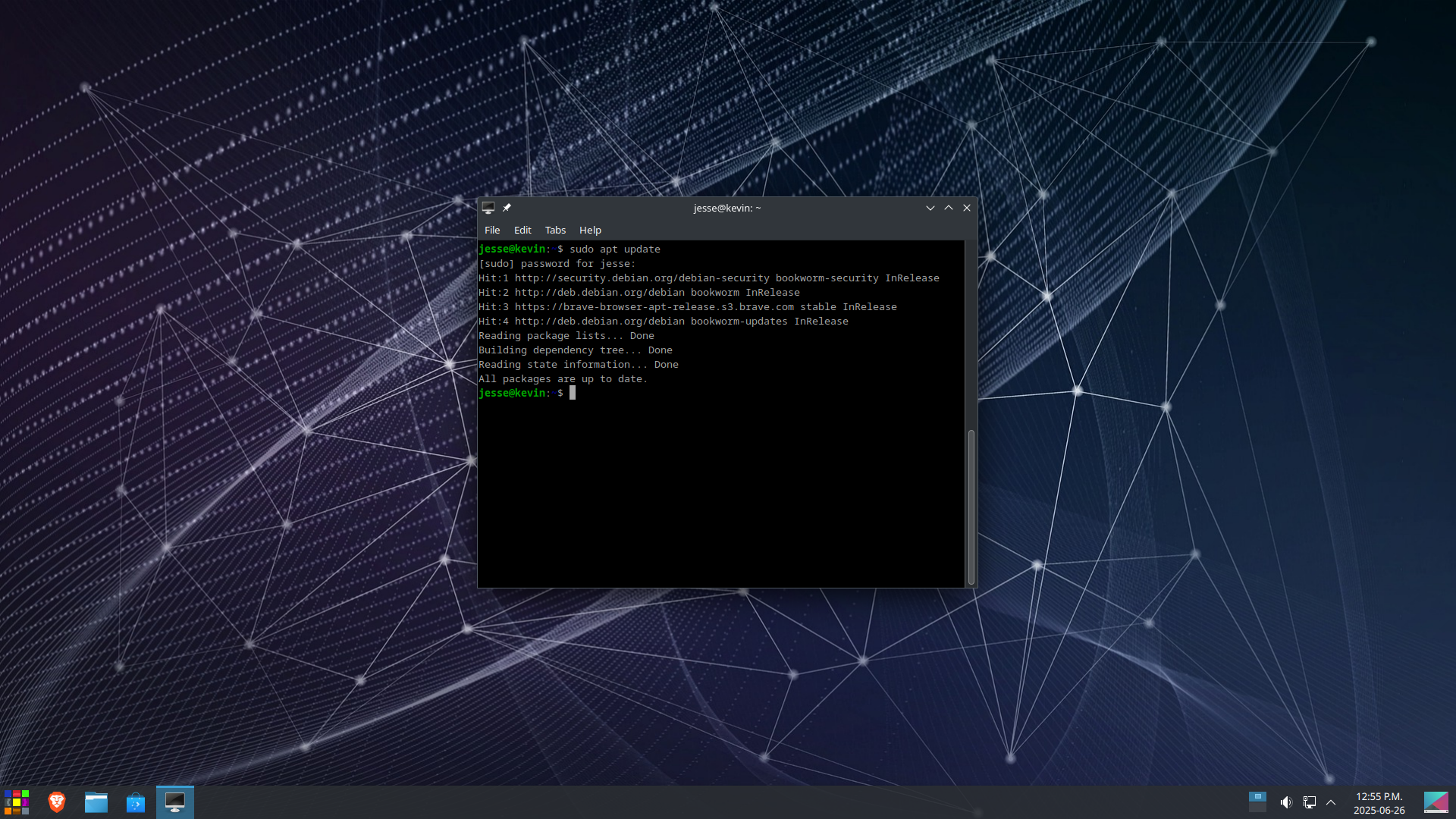This screenshot has width=1456, height=819.
Task: Select the terminal taskbar entry
Action: (x=175, y=802)
